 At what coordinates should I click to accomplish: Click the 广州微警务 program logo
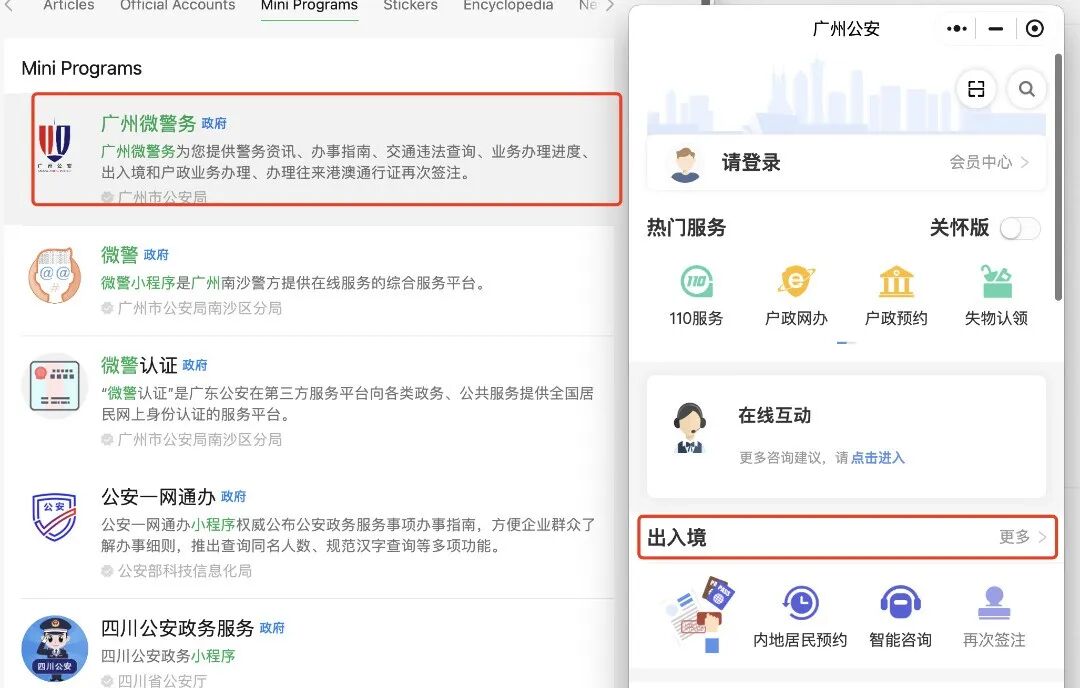[x=54, y=146]
